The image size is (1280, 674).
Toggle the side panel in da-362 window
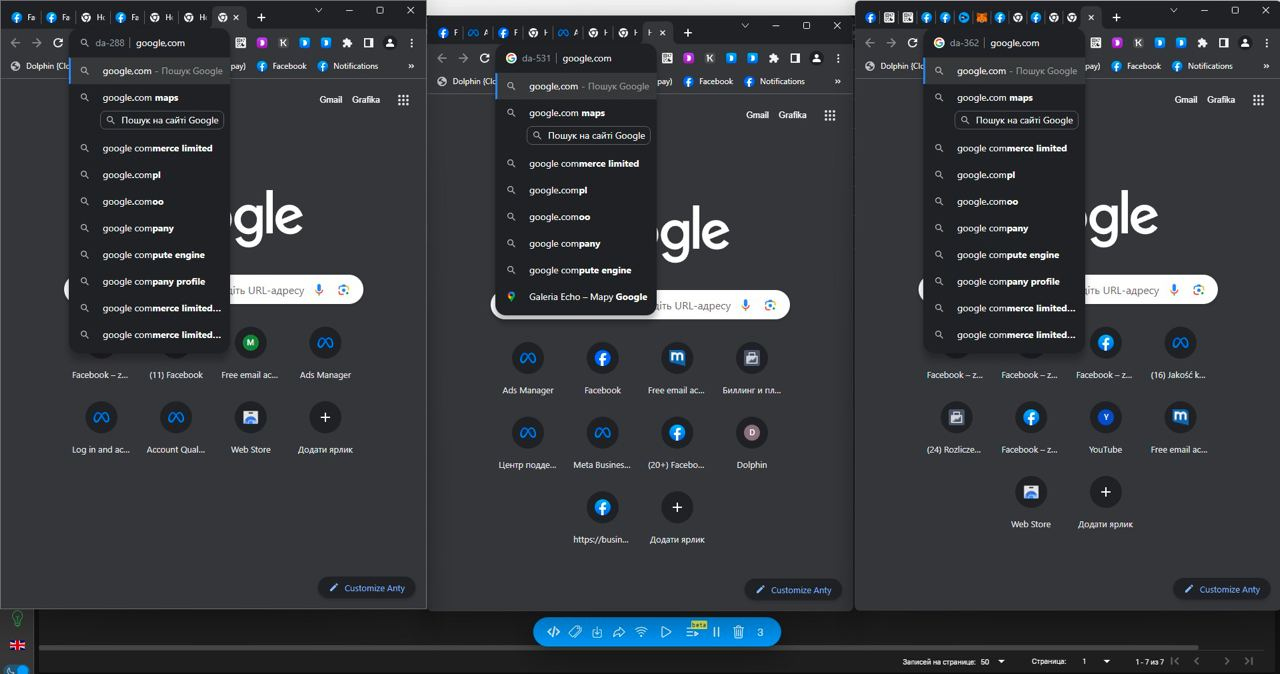[1223, 43]
